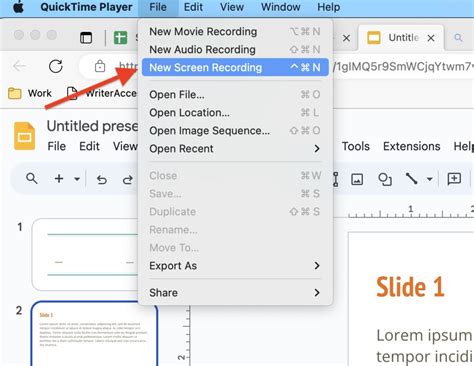
Task: Click the padlock site info icon
Action: [x=100, y=66]
